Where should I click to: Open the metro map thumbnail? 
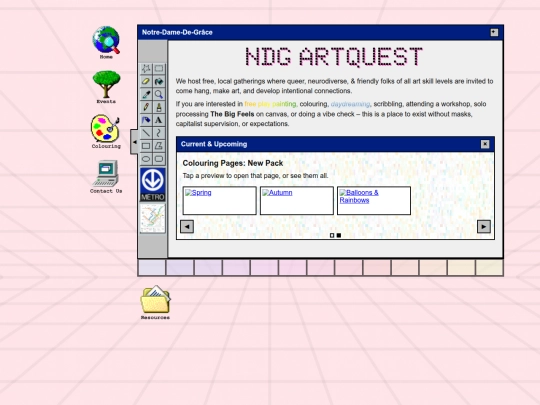coord(153,218)
